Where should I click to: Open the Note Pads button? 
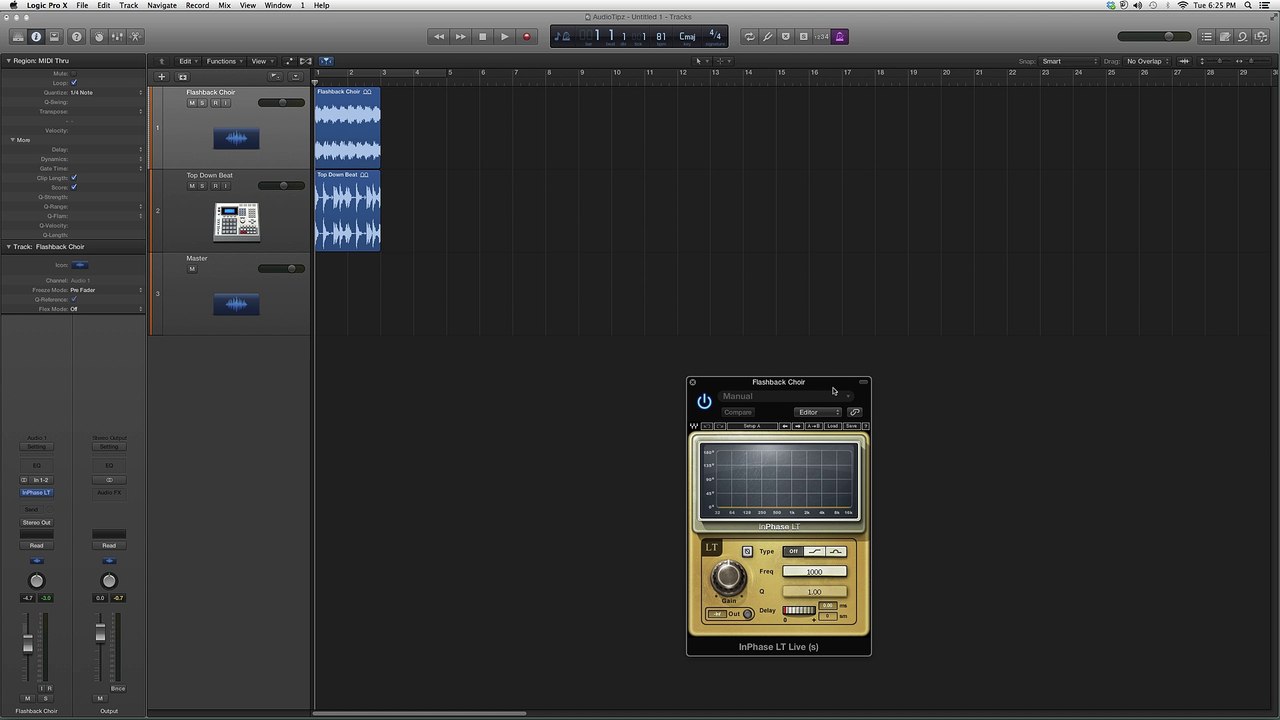(x=1225, y=37)
